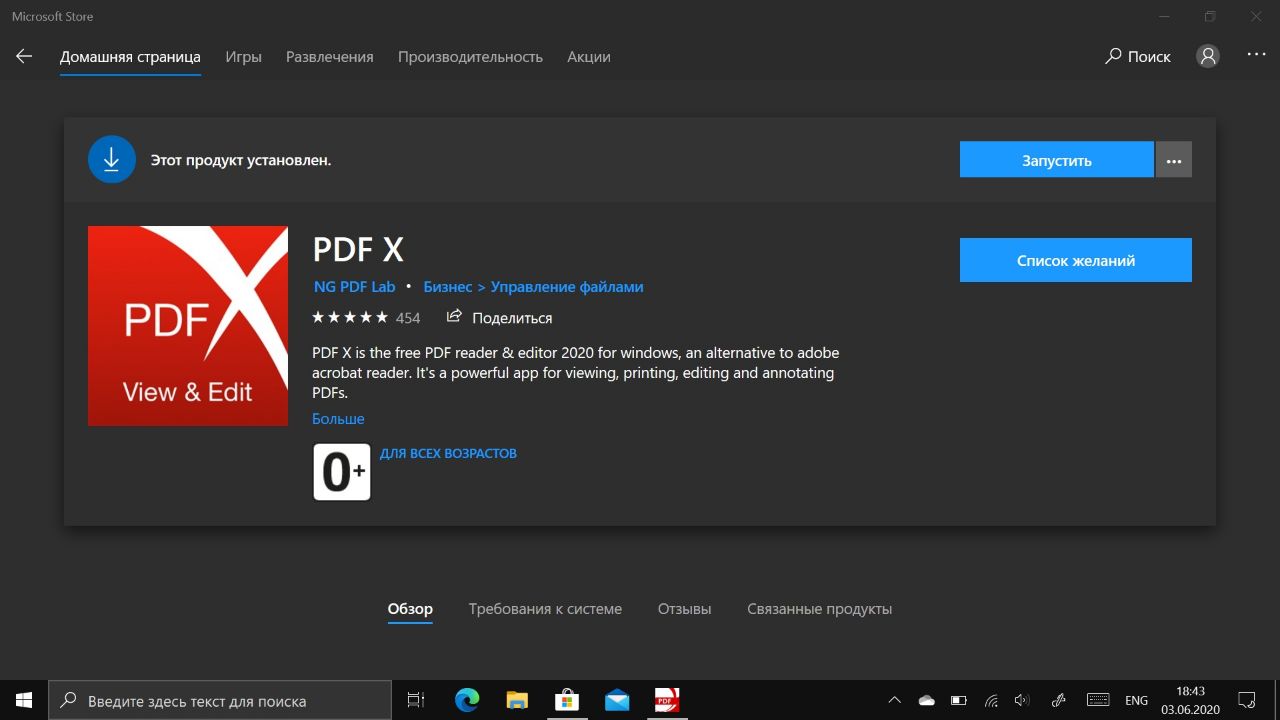Click the blue download circle icon

click(x=112, y=160)
